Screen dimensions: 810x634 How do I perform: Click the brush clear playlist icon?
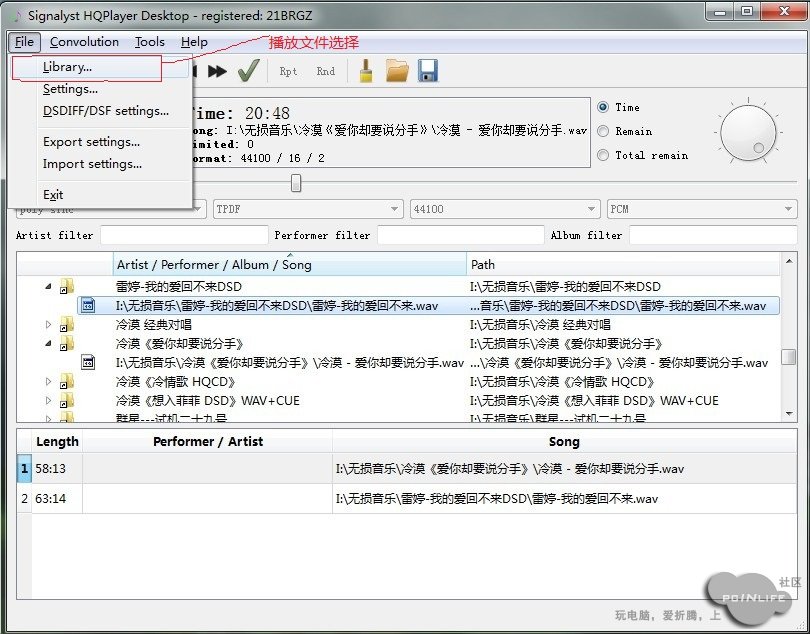(x=366, y=70)
